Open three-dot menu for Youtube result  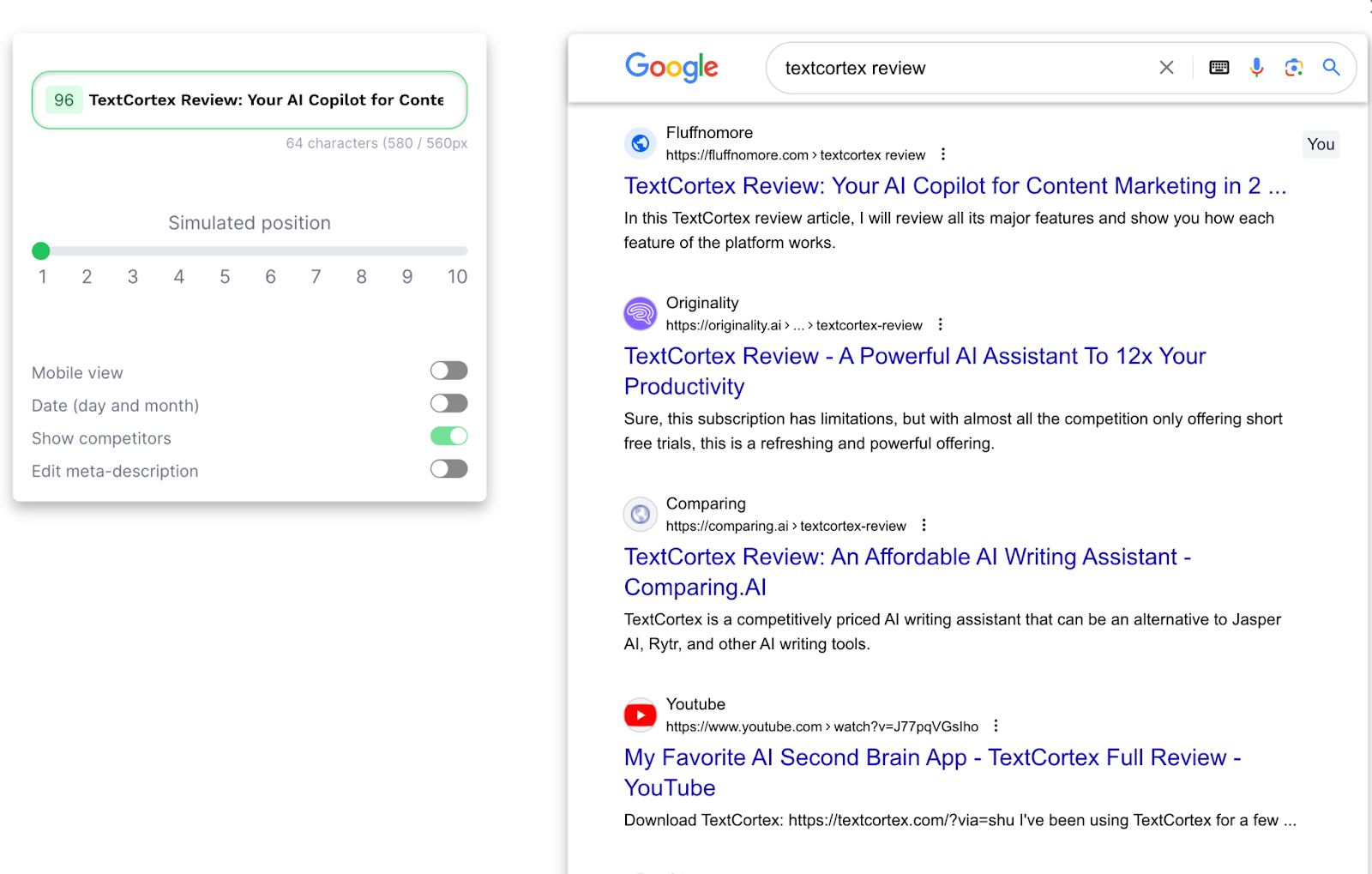point(996,726)
